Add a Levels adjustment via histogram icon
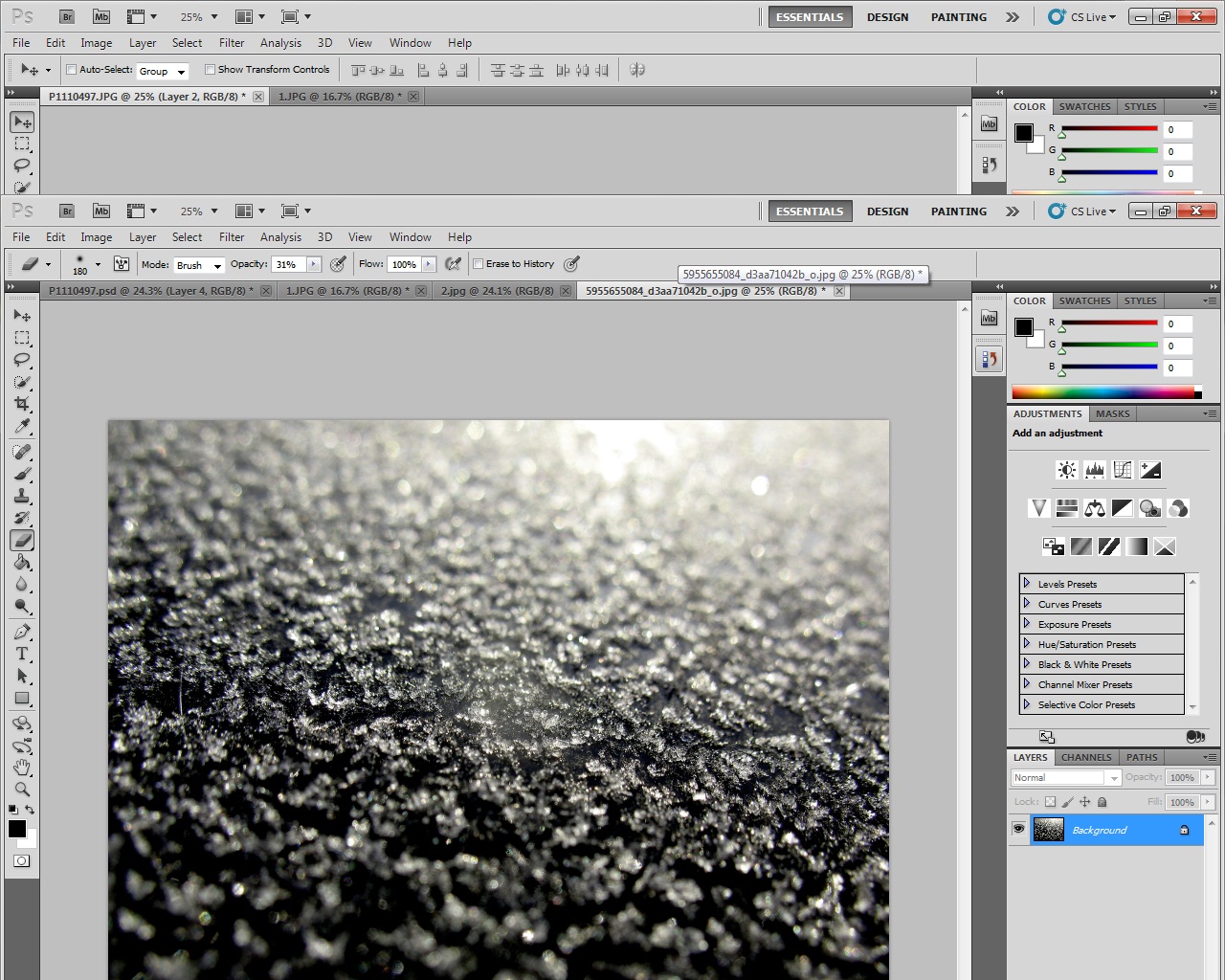 pyautogui.click(x=1095, y=470)
